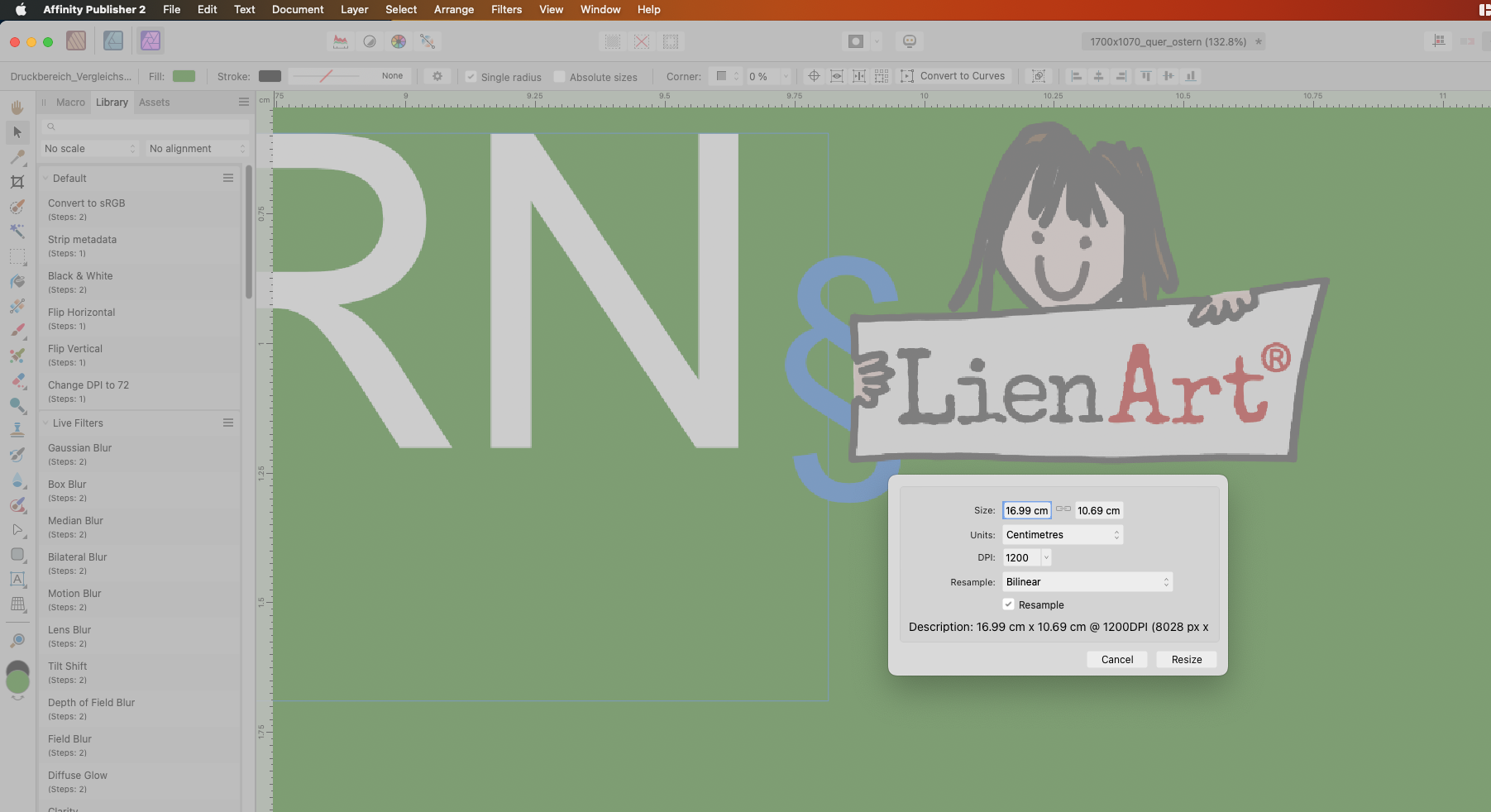Select the Crop tool
Image resolution: width=1491 pixels, height=812 pixels.
tap(17, 182)
